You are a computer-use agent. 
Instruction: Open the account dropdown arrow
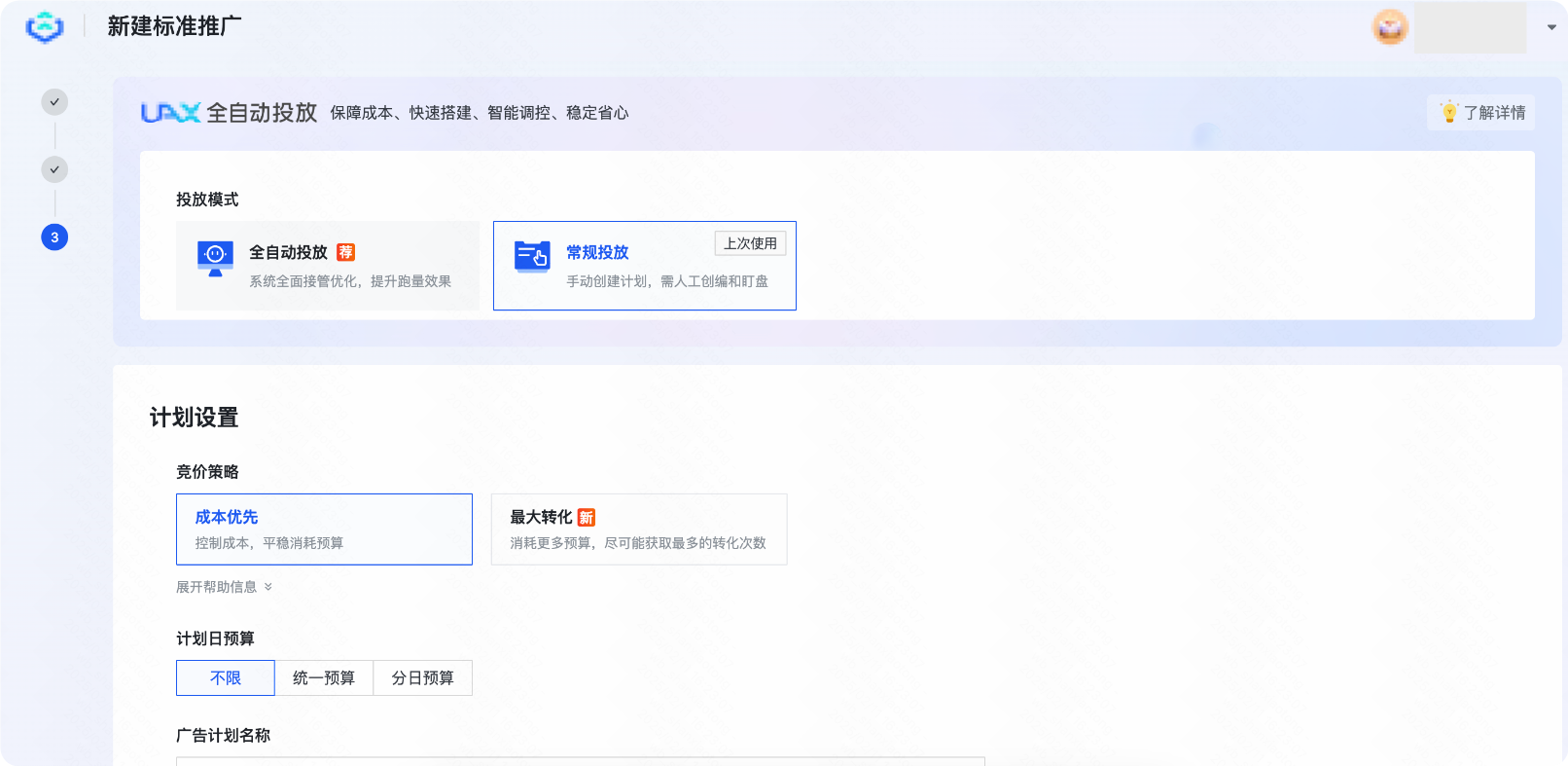pos(1551,27)
